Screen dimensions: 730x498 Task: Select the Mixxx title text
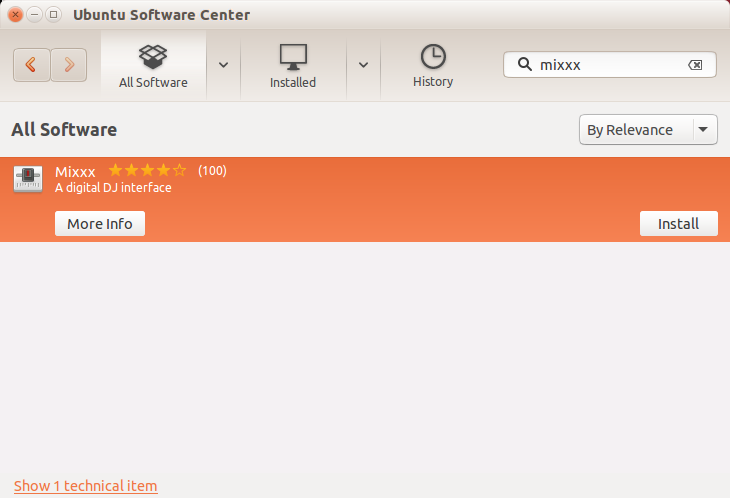pyautogui.click(x=75, y=172)
